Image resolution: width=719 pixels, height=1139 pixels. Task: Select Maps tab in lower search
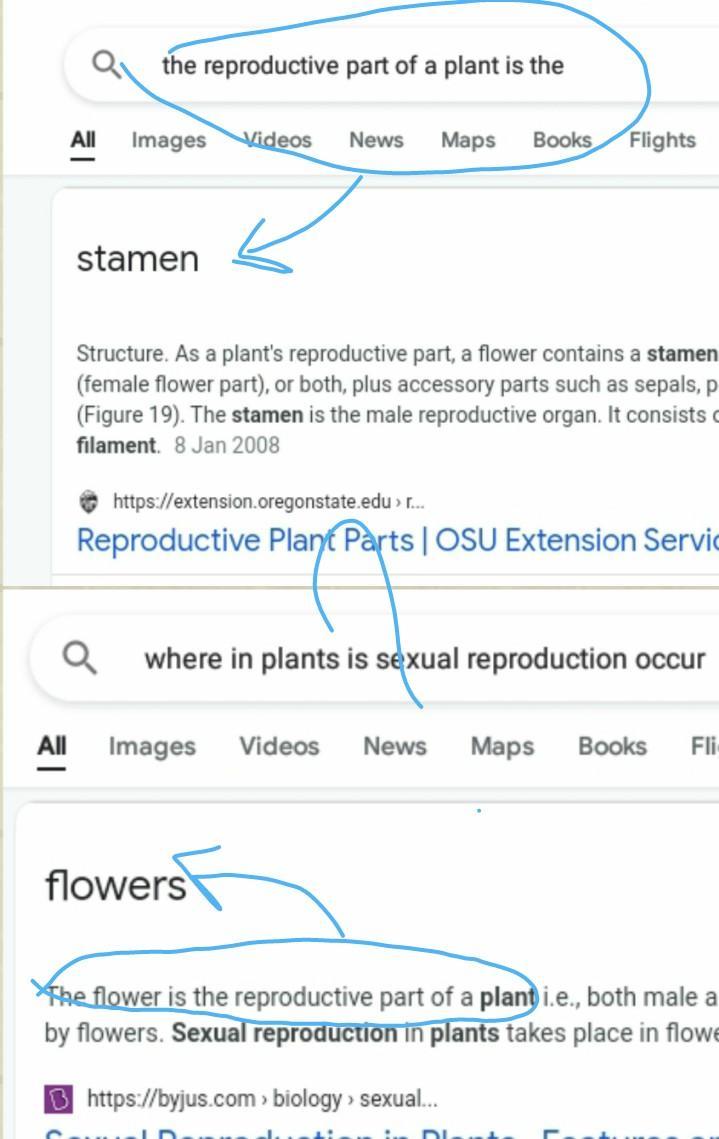pos(501,746)
